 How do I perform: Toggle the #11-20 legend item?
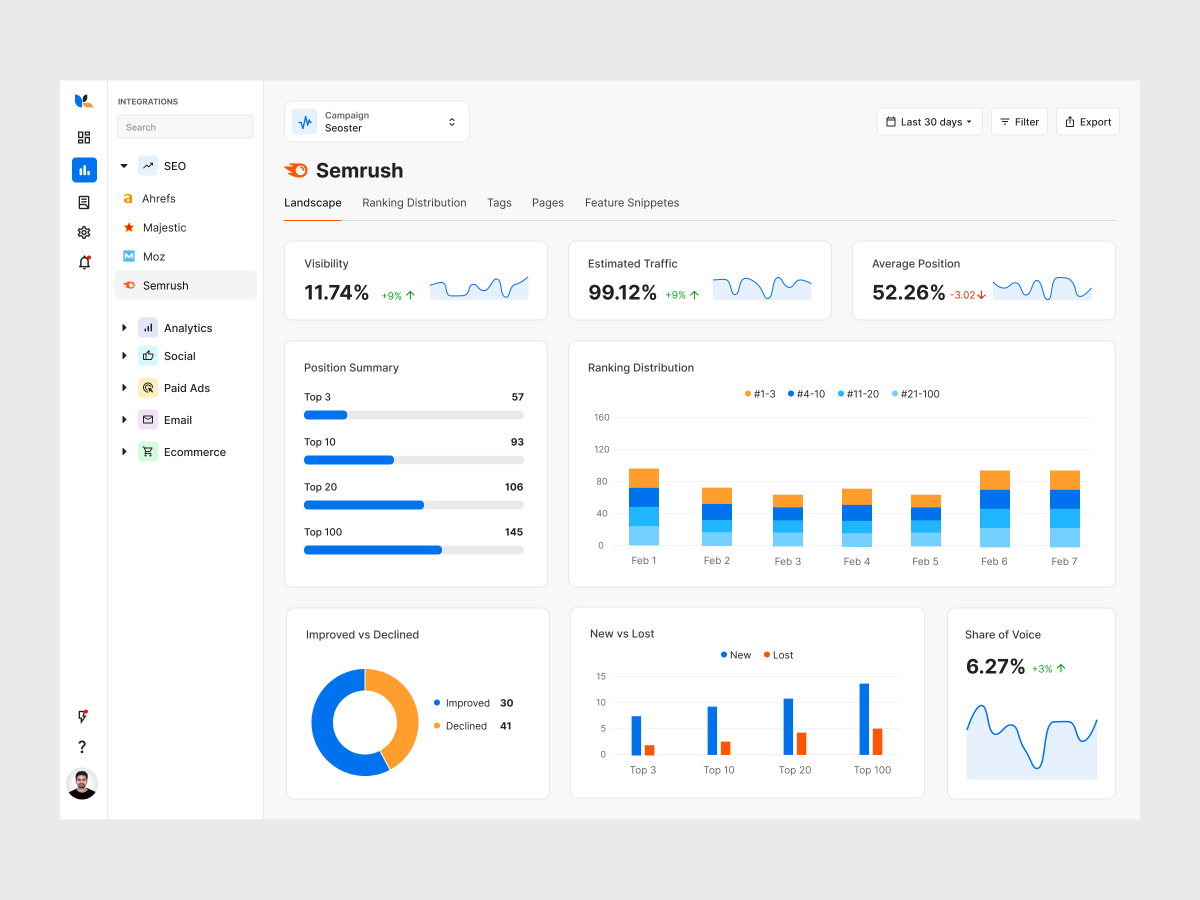[858, 394]
